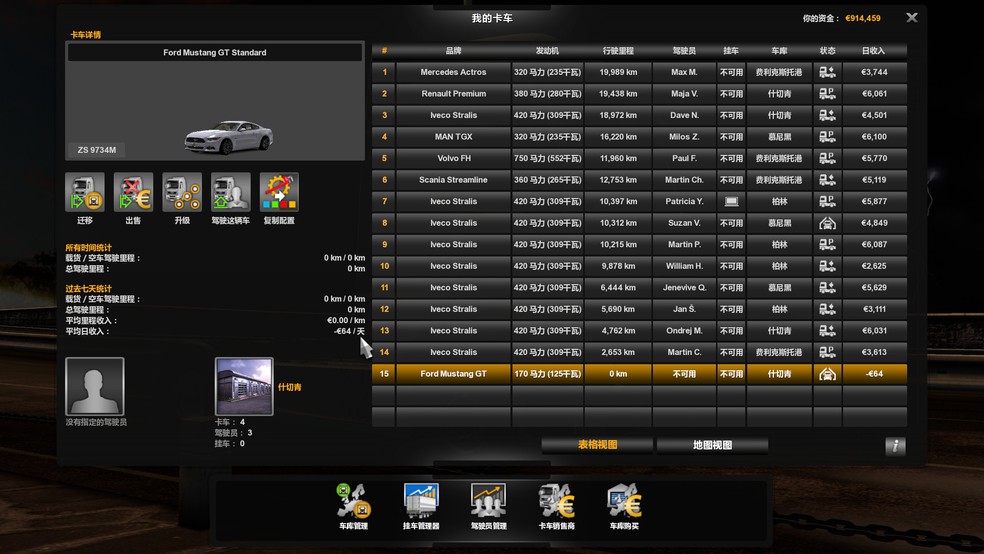Click the 什切青 garage thumbnail
The image size is (984, 554).
coord(244,386)
